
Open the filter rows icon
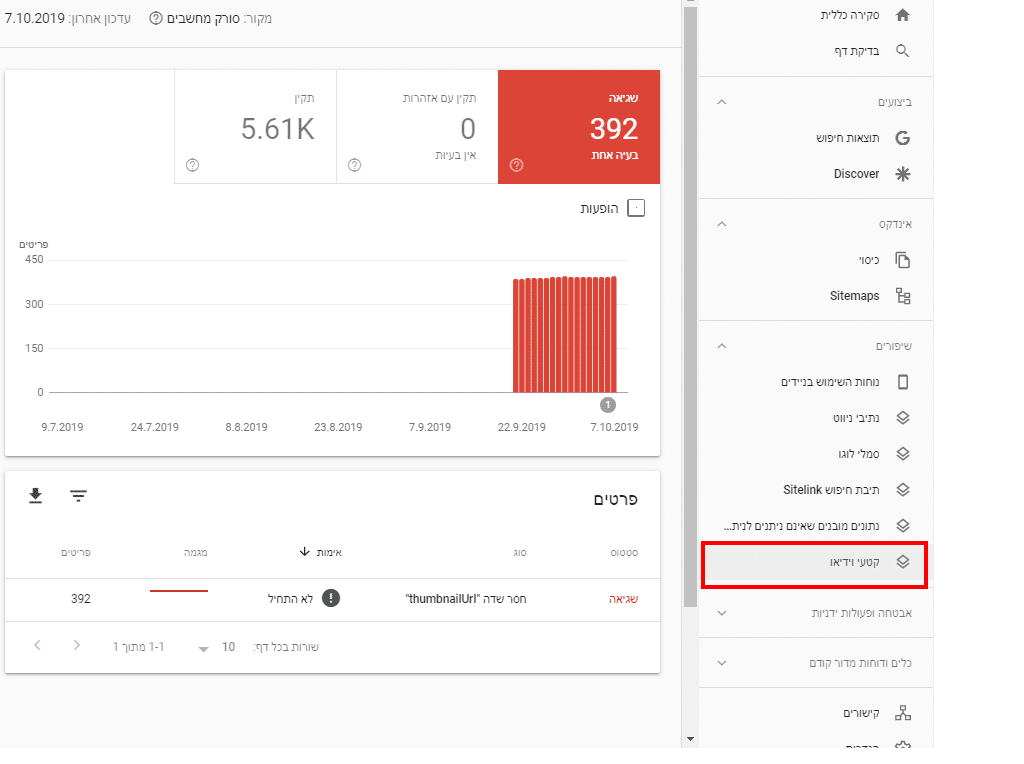pos(78,495)
